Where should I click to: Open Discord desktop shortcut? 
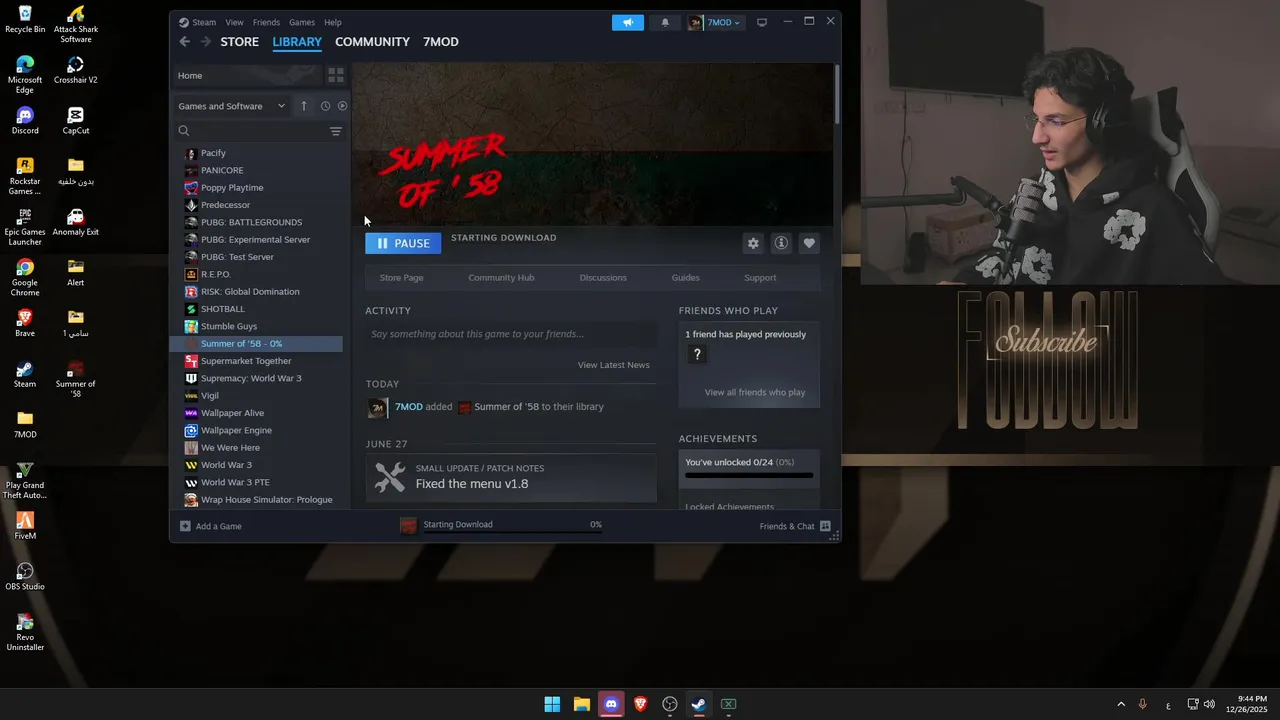click(x=25, y=120)
